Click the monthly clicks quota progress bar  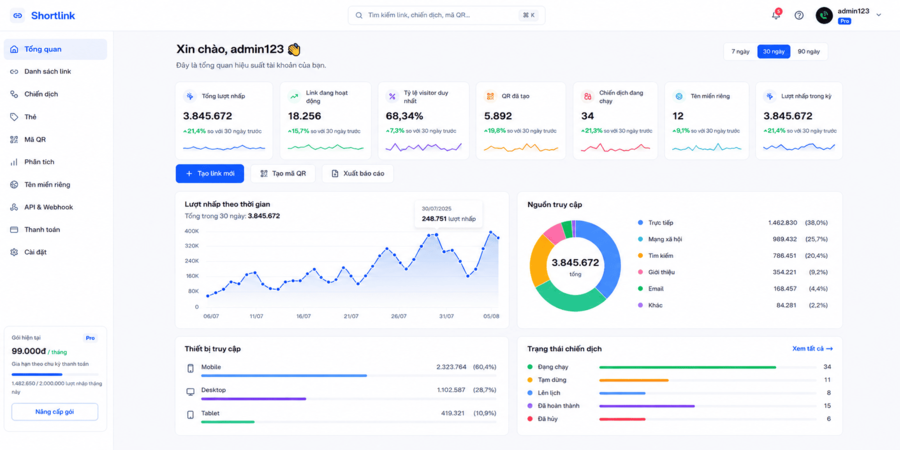pos(55,375)
